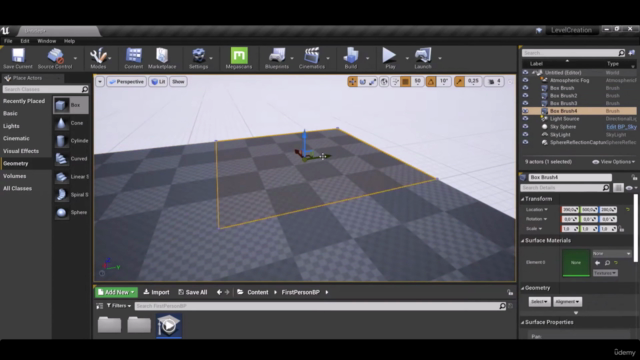This screenshot has height=360, width=640.
Task: Open Megascans plugin icon
Action: [x=239, y=58]
